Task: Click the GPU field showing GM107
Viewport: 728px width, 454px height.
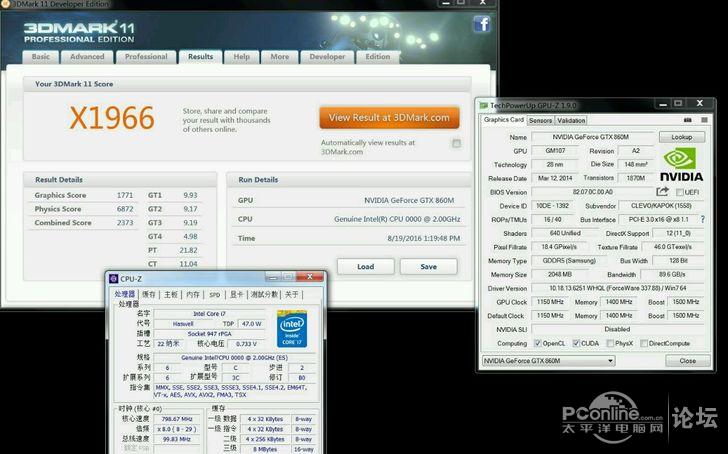Action: [555, 151]
